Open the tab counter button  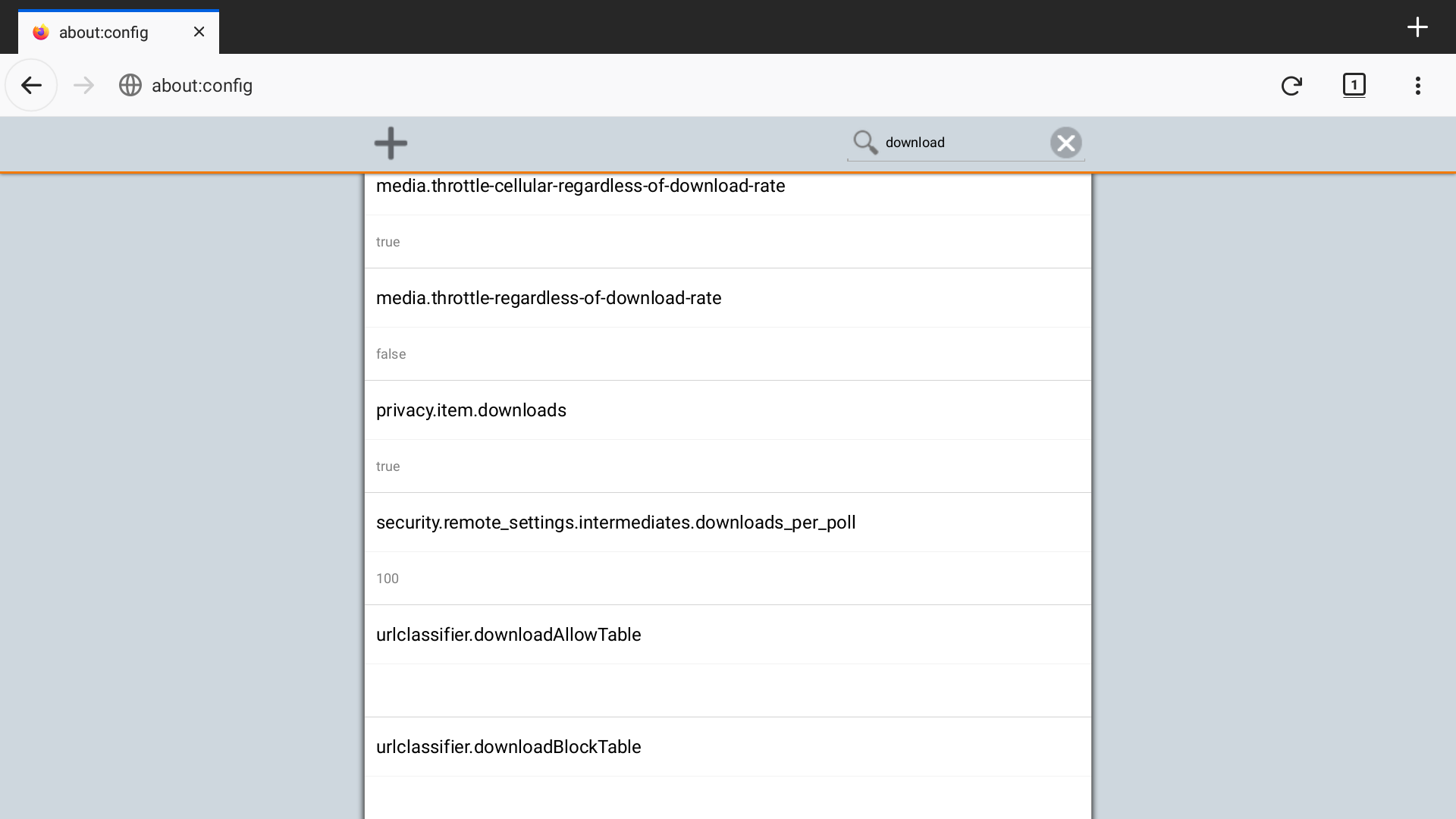coord(1354,85)
